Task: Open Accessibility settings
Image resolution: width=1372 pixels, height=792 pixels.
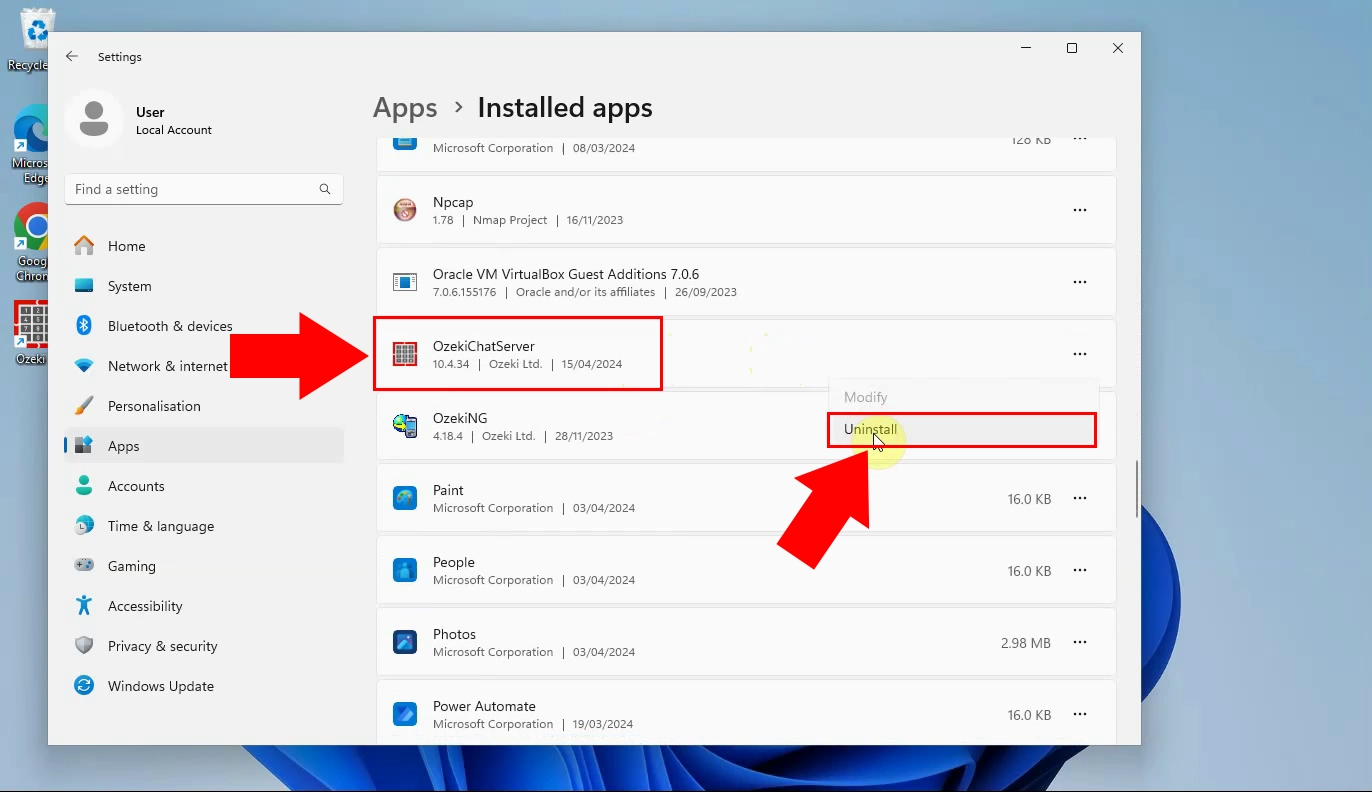Action: click(204, 606)
